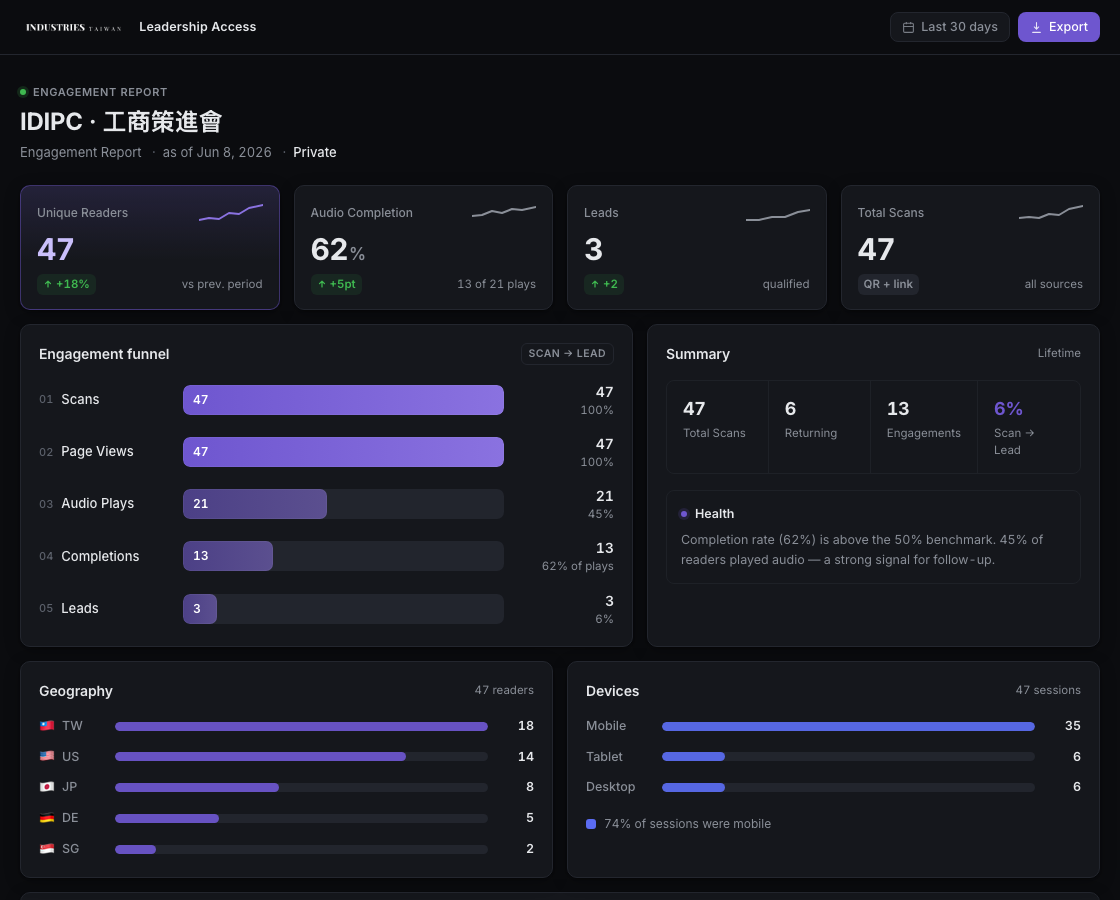Click the +5pt change badge

coord(336,284)
